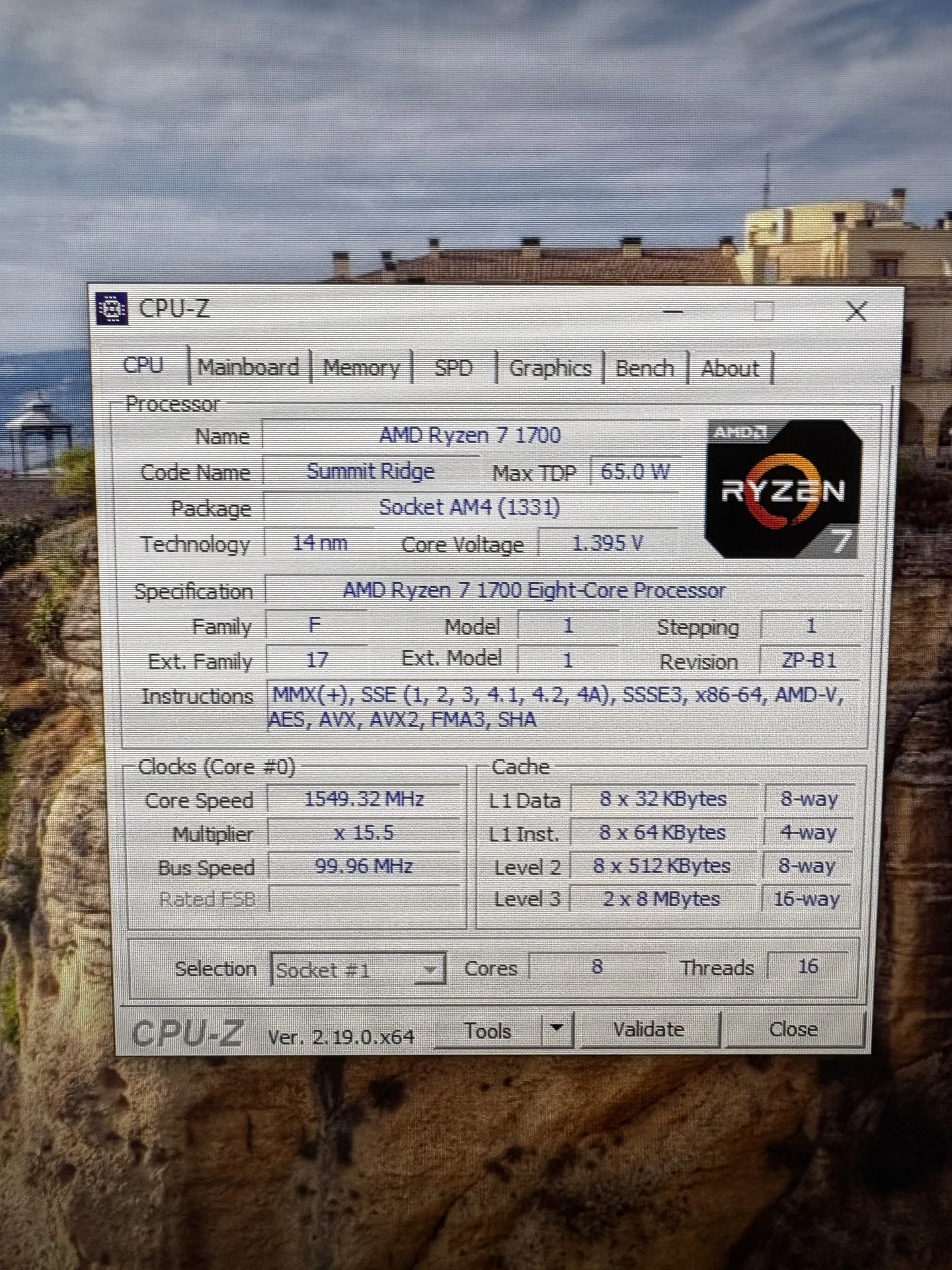Image resolution: width=952 pixels, height=1270 pixels.
Task: Click the Close button at bottom
Action: [793, 1029]
